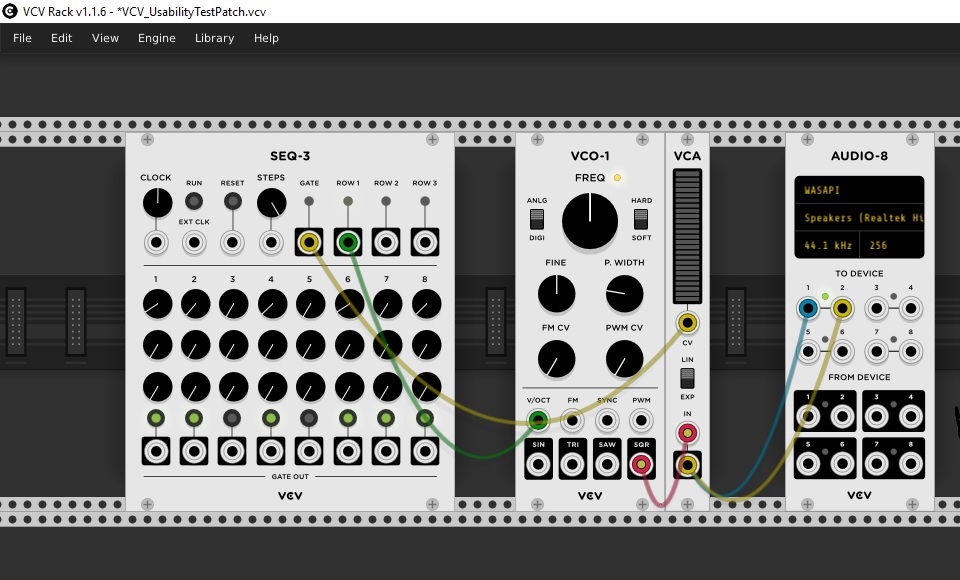Open the 256 block size dropdown
The width and height of the screenshot is (960, 580).
(x=892, y=245)
